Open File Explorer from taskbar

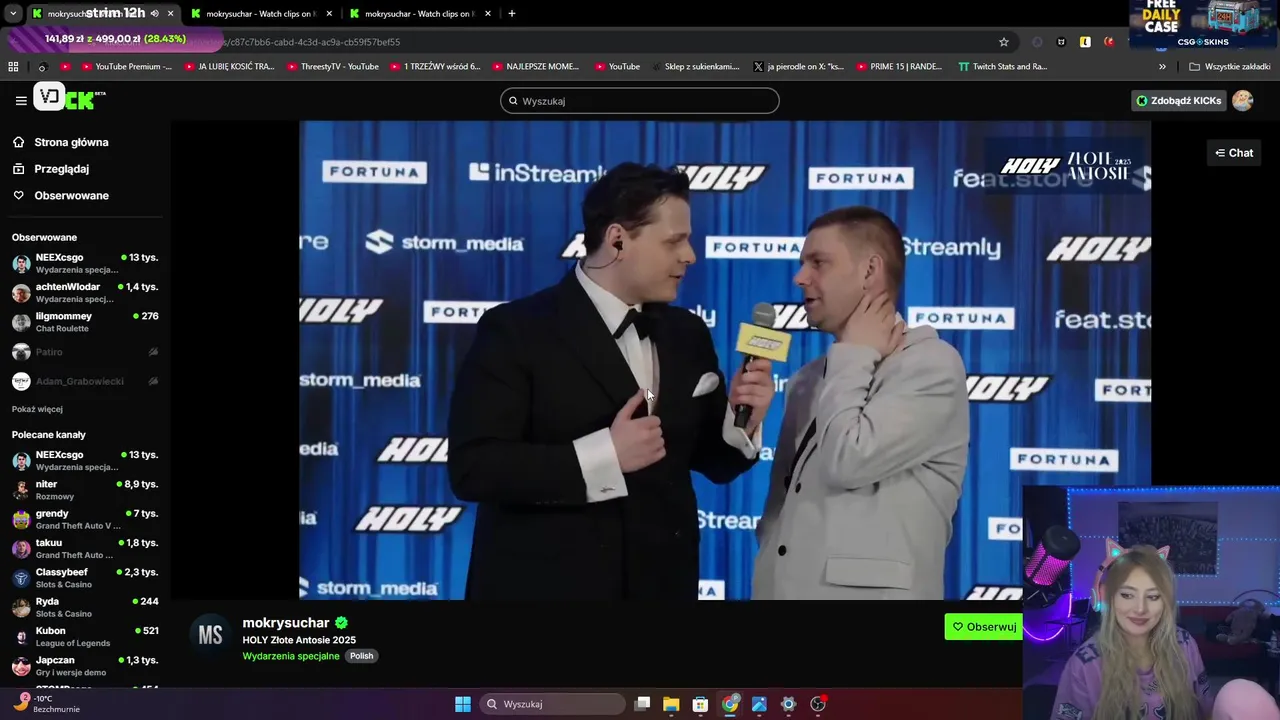671,704
